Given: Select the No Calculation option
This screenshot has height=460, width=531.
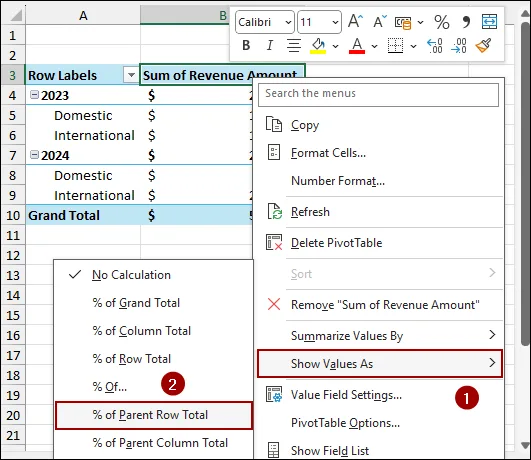Looking at the screenshot, I should [154, 275].
